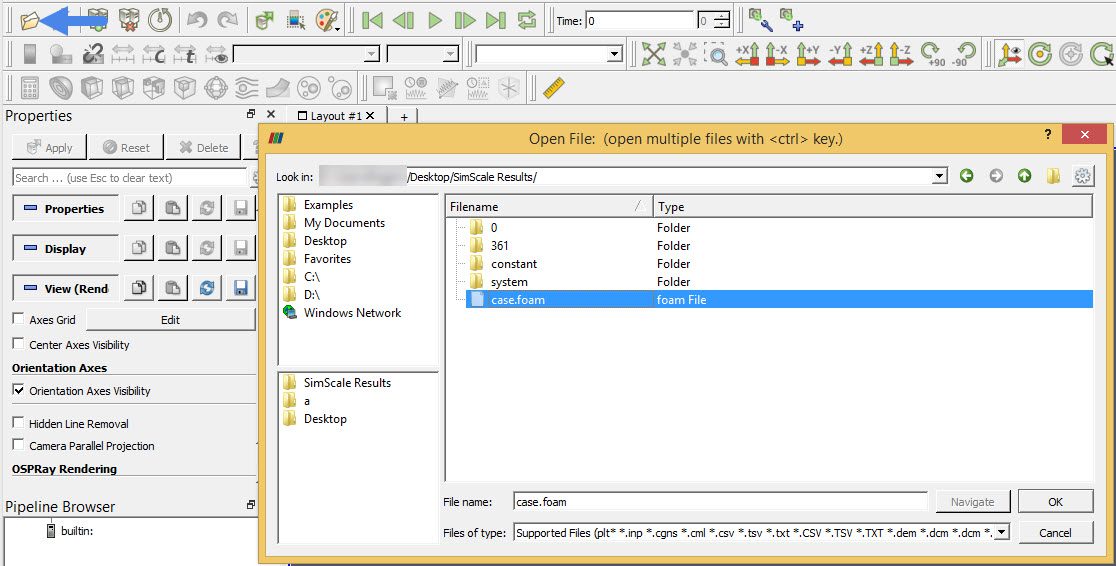1116x566 pixels.
Task: Click the Open File folder icon in toolbar
Action: click(x=29, y=19)
